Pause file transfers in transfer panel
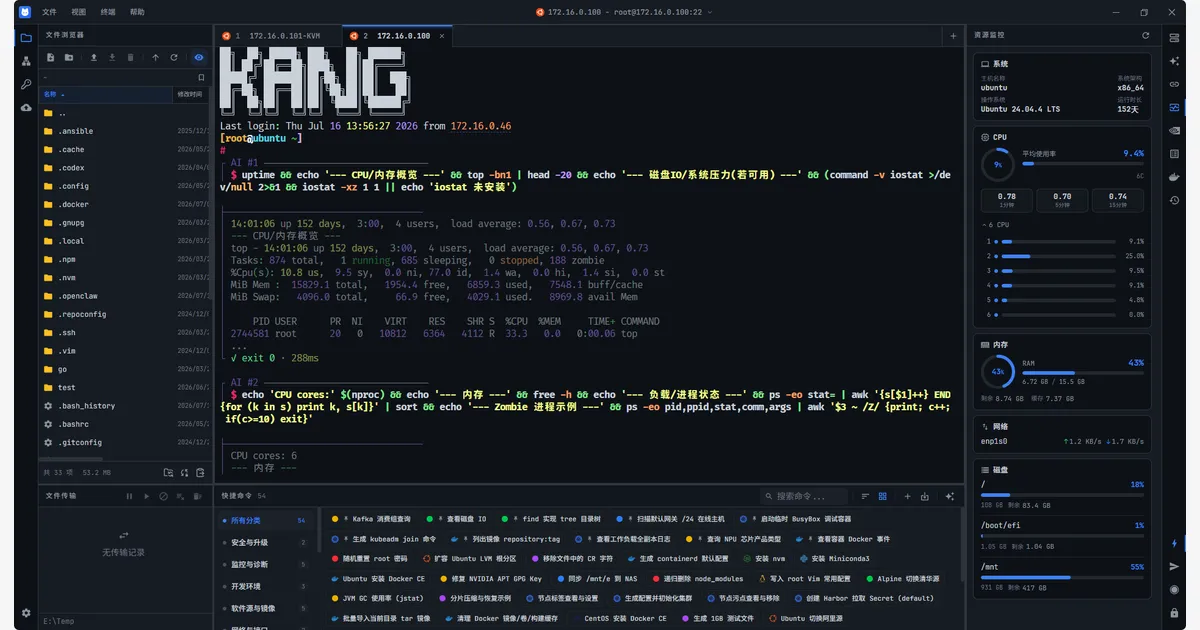The image size is (1200, 630). pyautogui.click(x=129, y=496)
